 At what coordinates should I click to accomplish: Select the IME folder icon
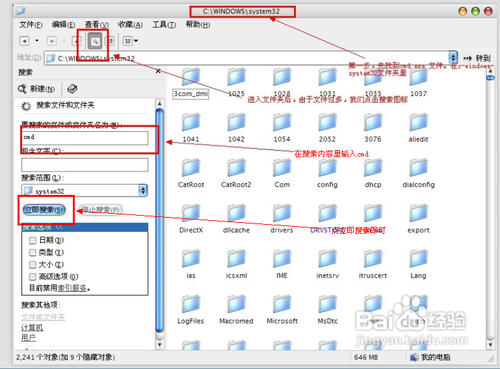point(282,259)
